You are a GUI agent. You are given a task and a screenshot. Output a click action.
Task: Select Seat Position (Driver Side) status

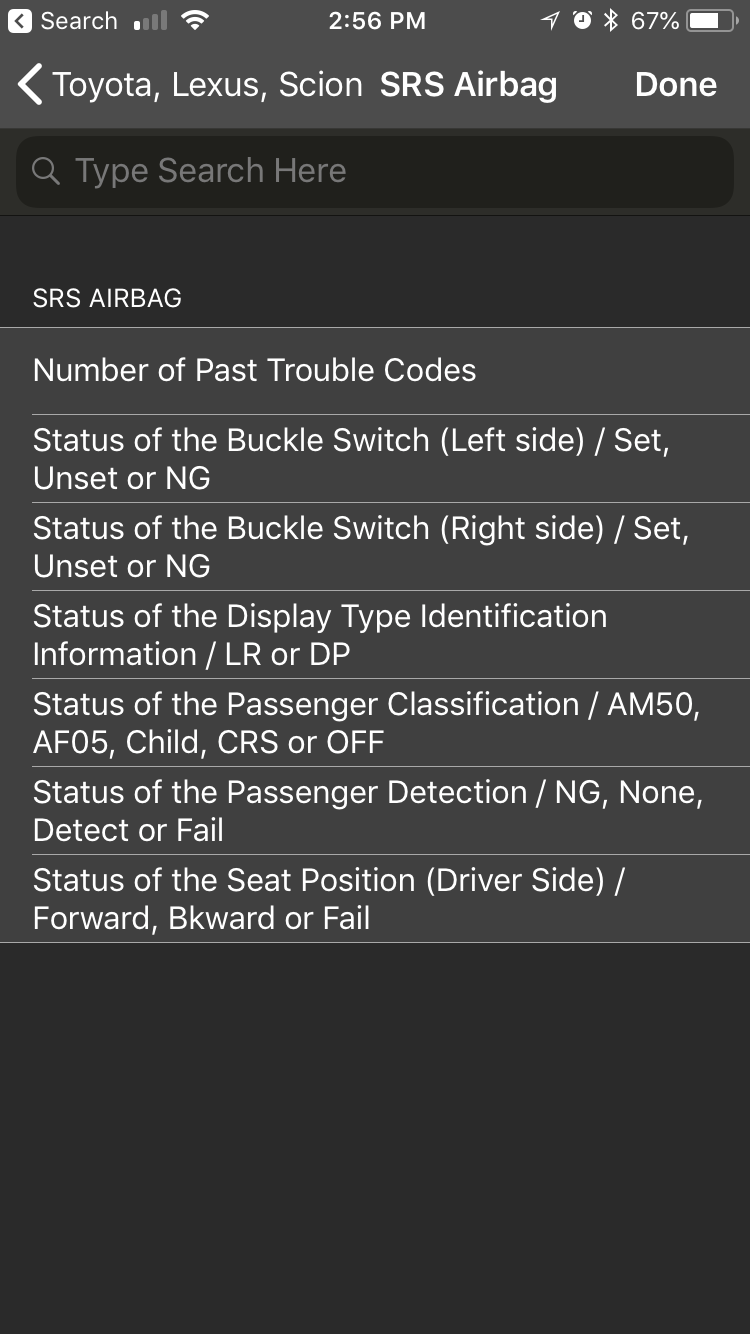pyautogui.click(x=375, y=899)
